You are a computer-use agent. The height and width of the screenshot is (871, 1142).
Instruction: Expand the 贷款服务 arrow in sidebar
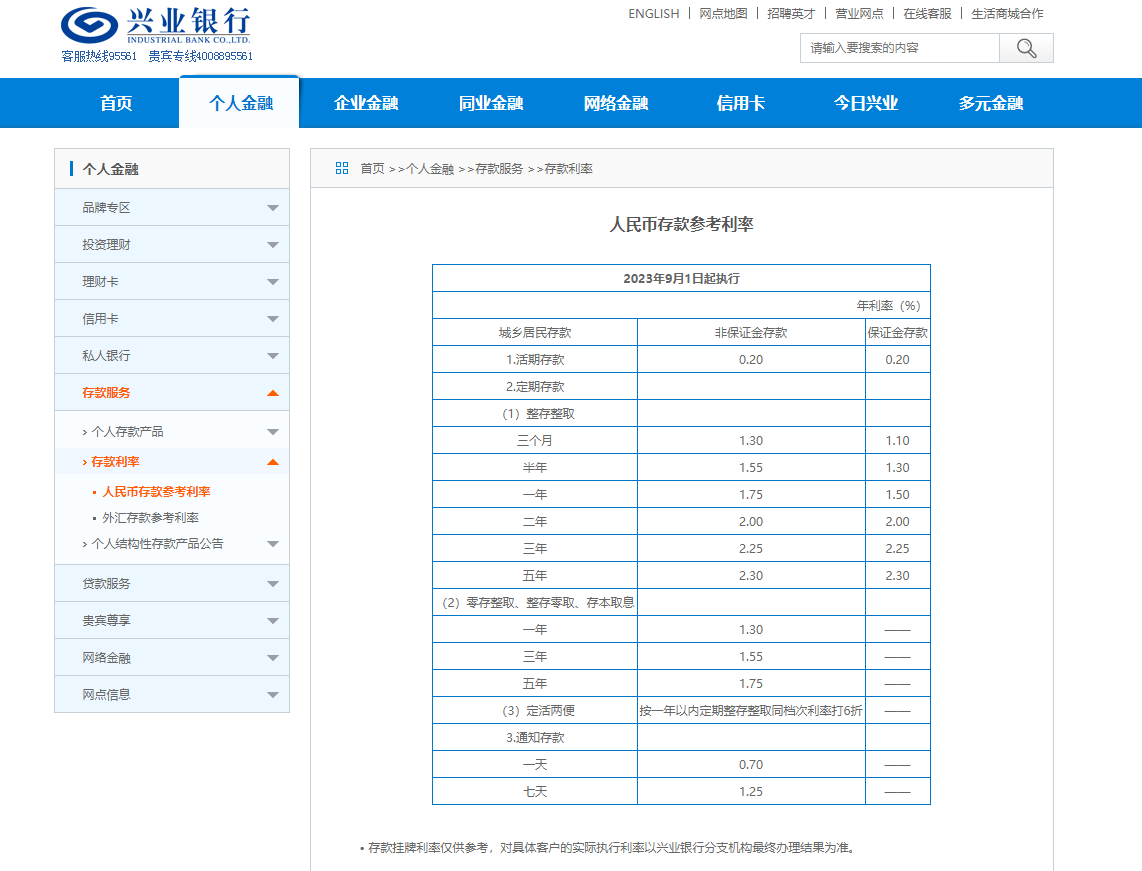pyautogui.click(x=273, y=584)
